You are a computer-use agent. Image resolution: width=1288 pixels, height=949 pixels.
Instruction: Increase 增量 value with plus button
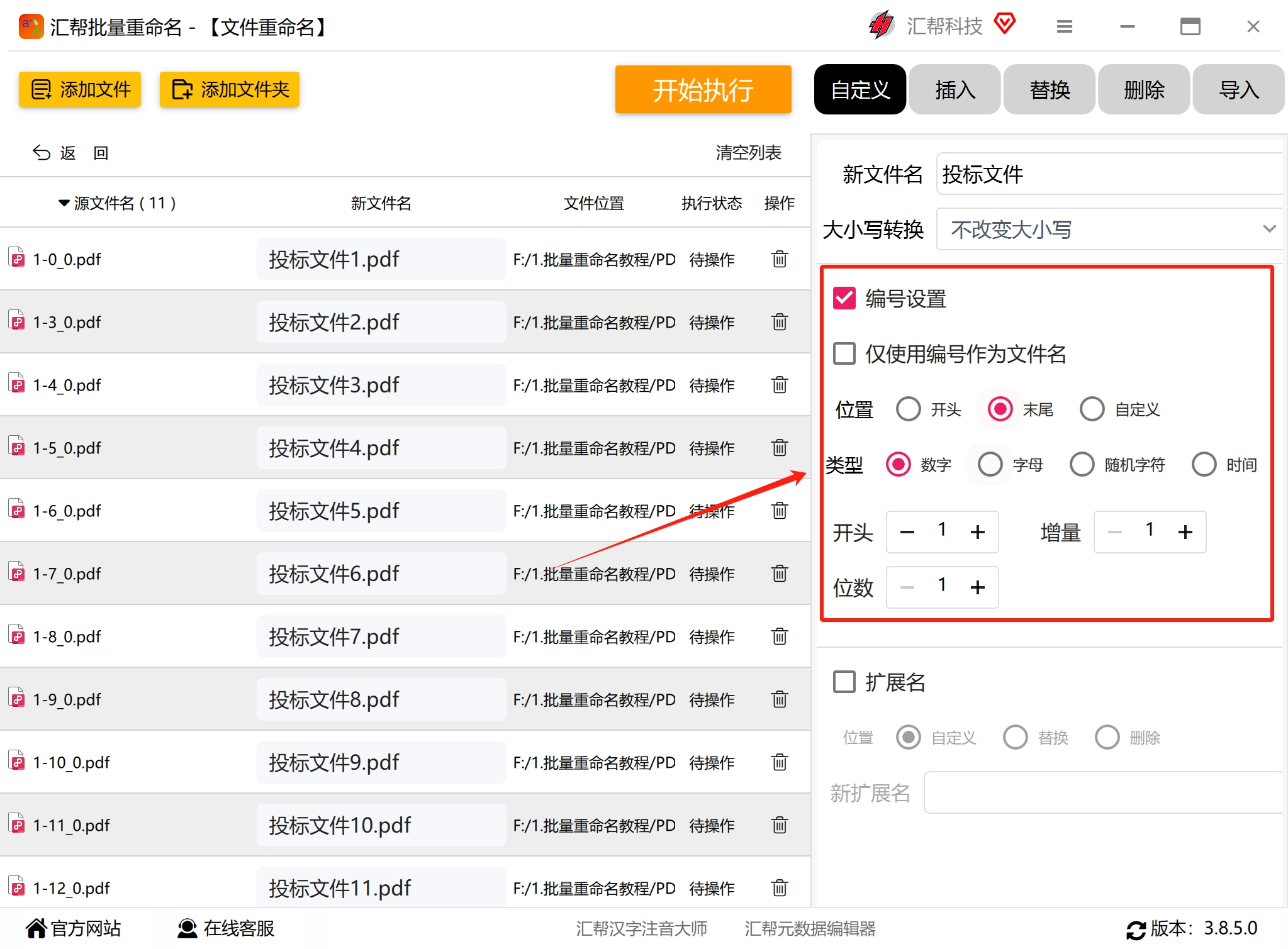coord(1185,532)
